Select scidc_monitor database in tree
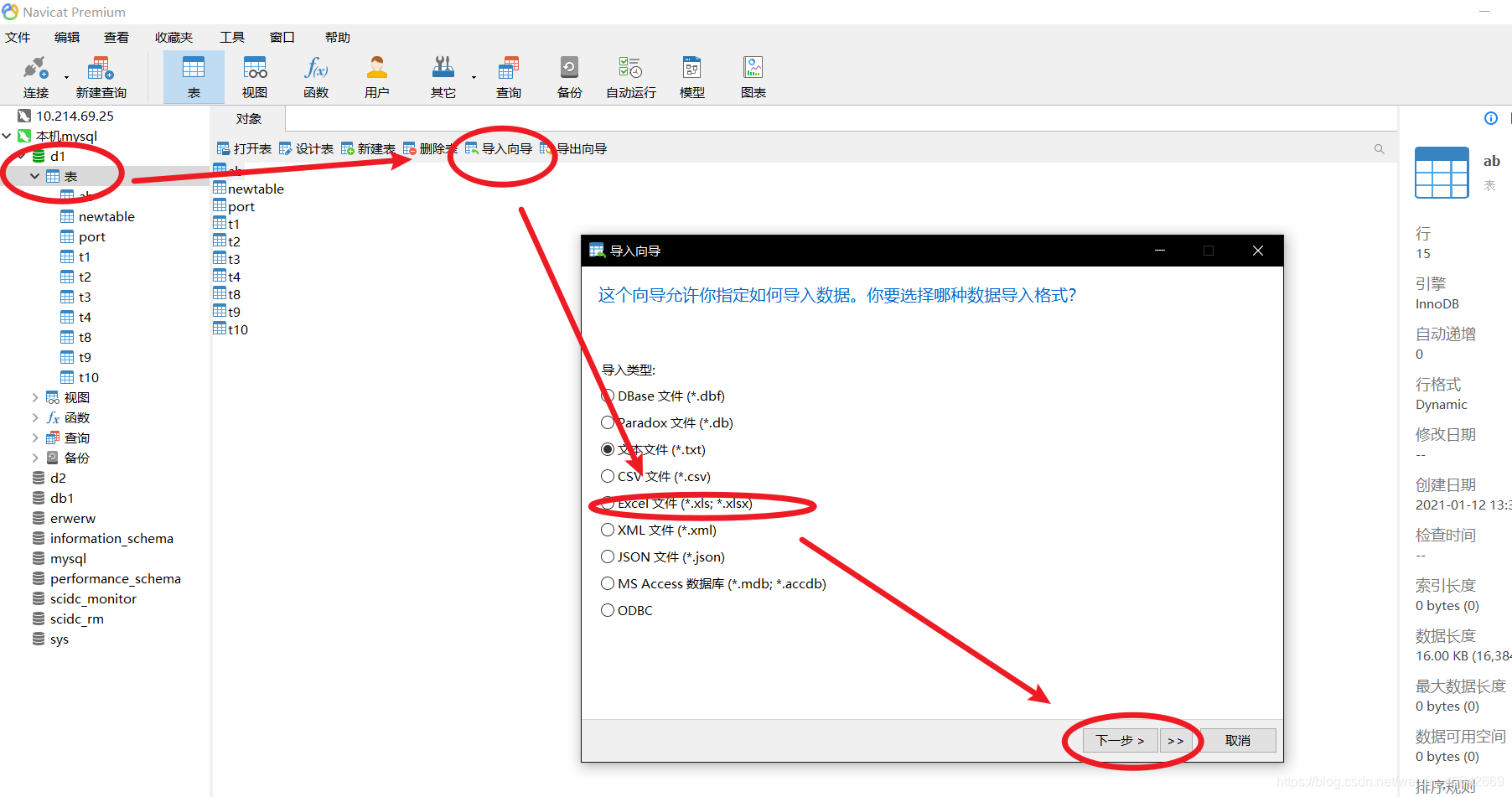 [x=93, y=598]
